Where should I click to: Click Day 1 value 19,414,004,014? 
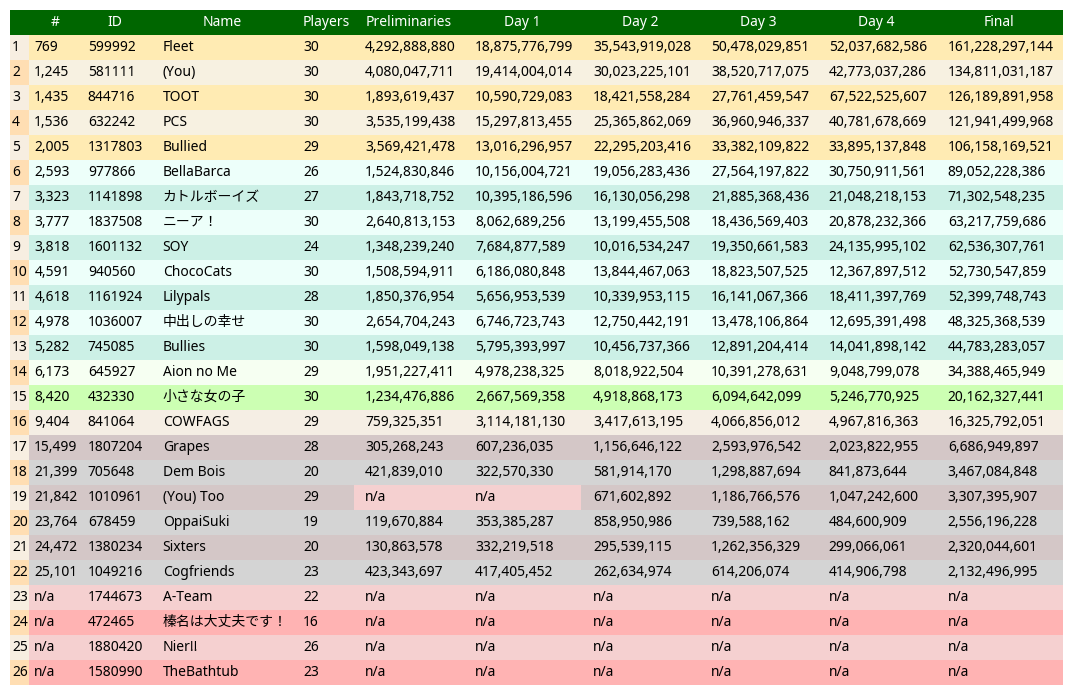tap(524, 71)
